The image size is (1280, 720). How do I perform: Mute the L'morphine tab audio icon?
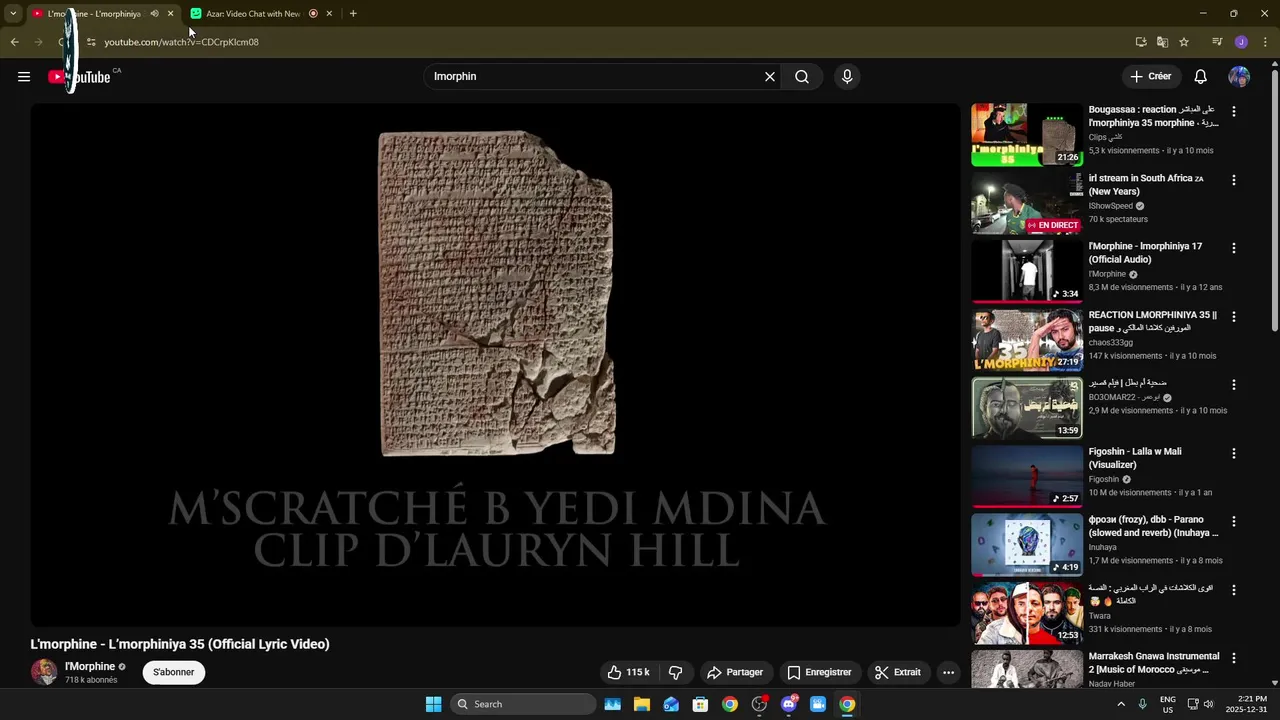[x=154, y=14]
